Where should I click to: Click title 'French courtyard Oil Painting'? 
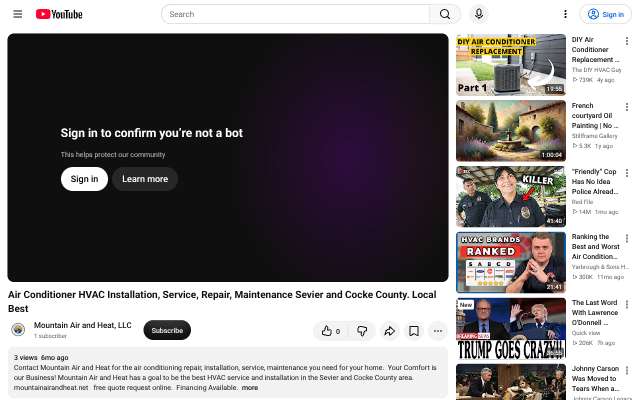click(595, 116)
